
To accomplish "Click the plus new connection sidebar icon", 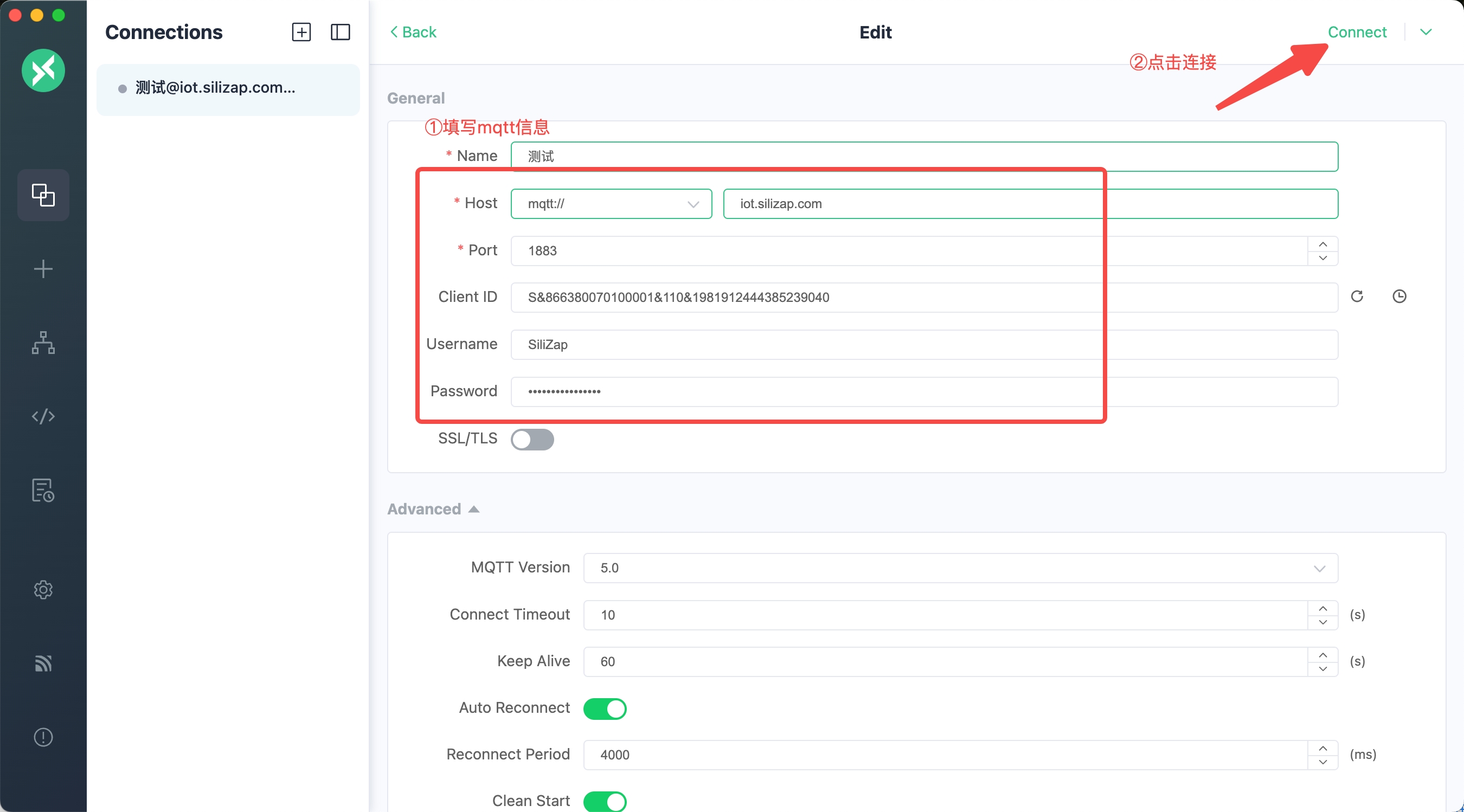I will click(x=43, y=269).
